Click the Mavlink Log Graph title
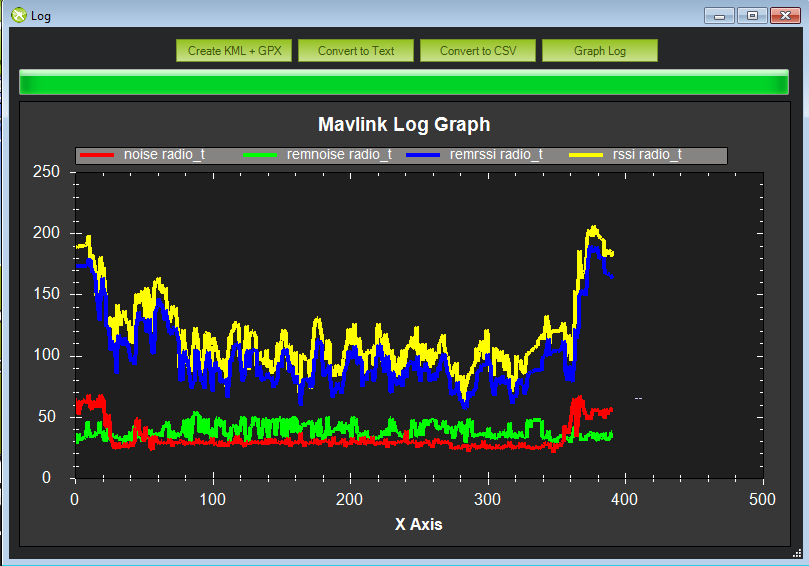This screenshot has height=566, width=809. [404, 125]
